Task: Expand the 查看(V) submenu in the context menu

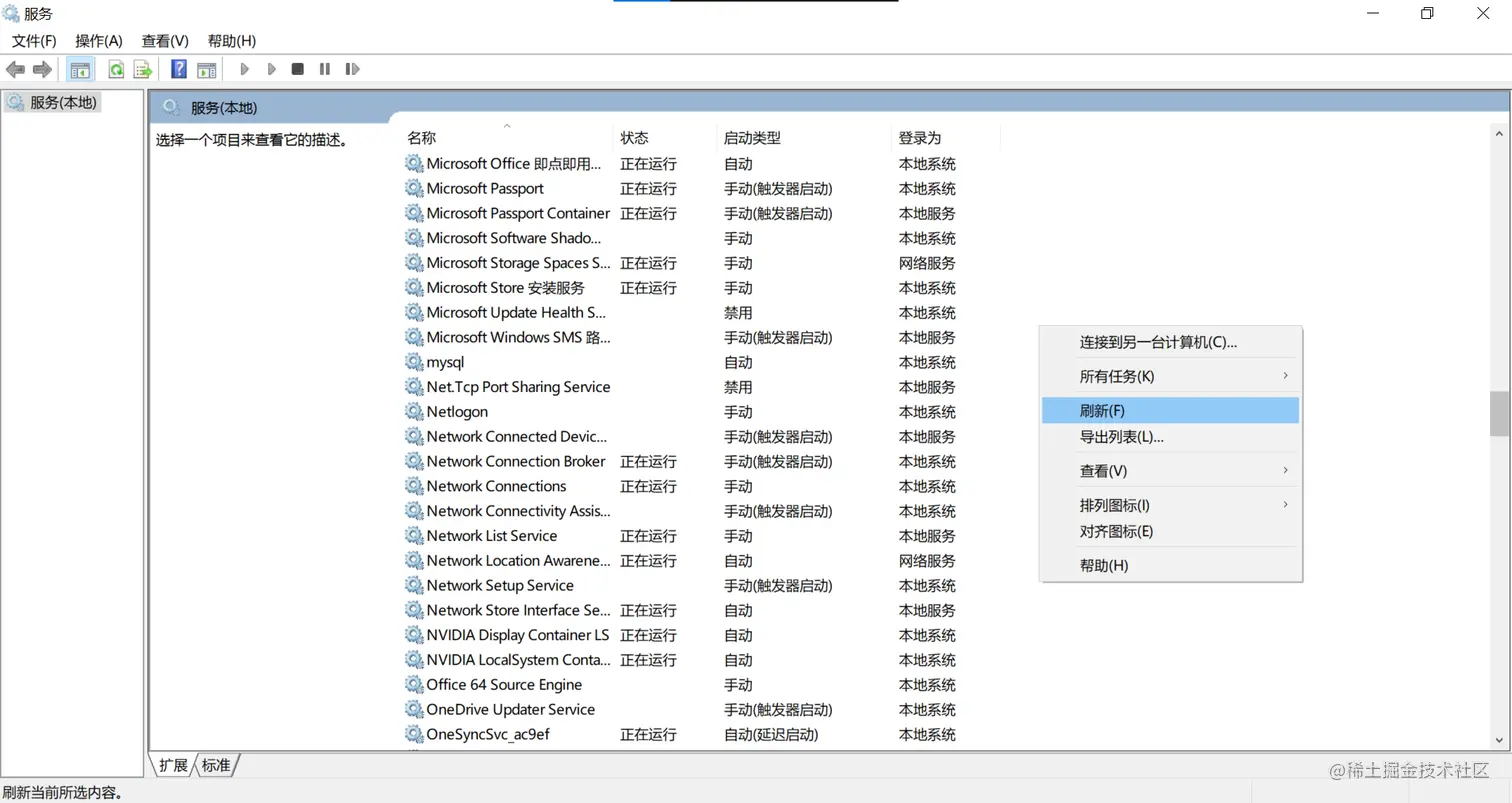Action: [x=1170, y=471]
